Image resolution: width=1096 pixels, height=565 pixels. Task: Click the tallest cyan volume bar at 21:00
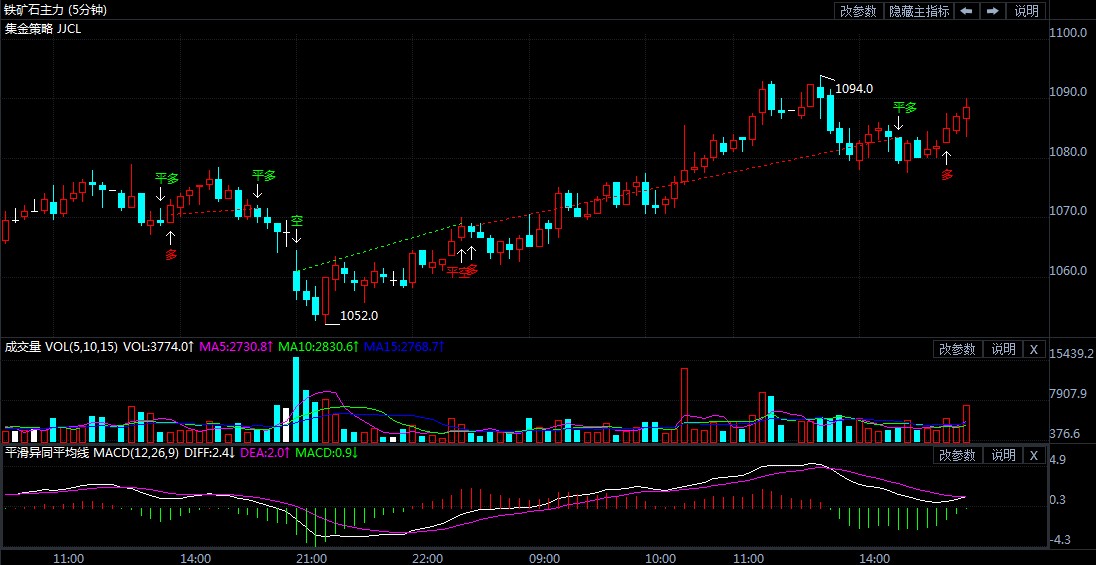[x=296, y=400]
